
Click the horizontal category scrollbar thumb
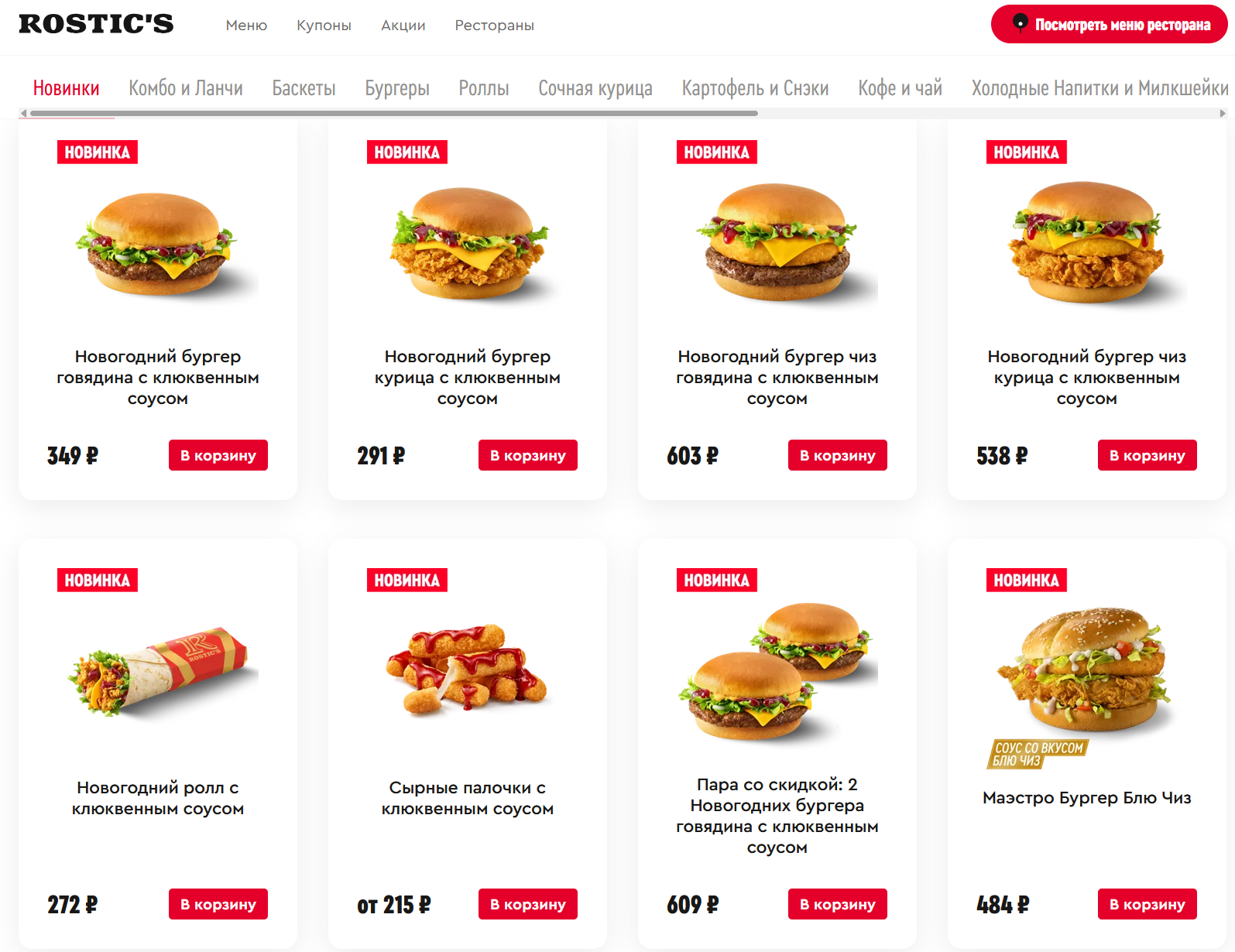tap(393, 113)
